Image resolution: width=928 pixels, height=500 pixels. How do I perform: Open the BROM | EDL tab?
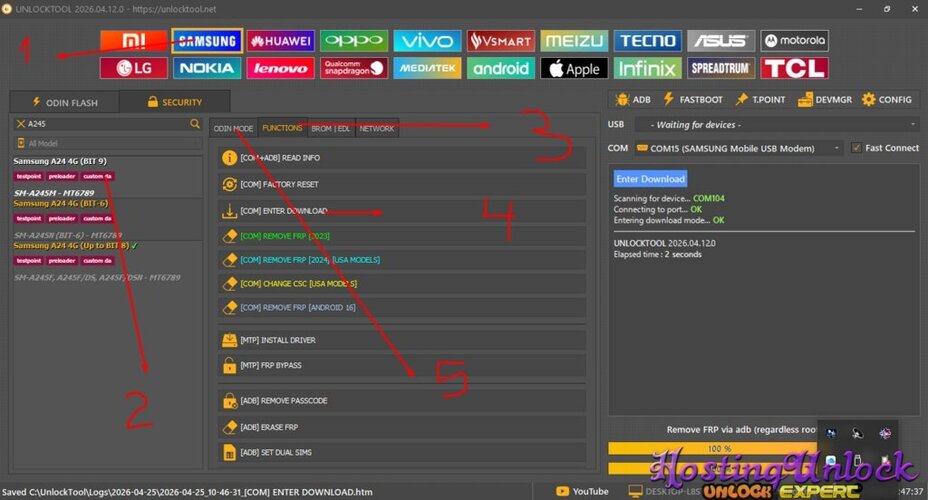[331, 128]
